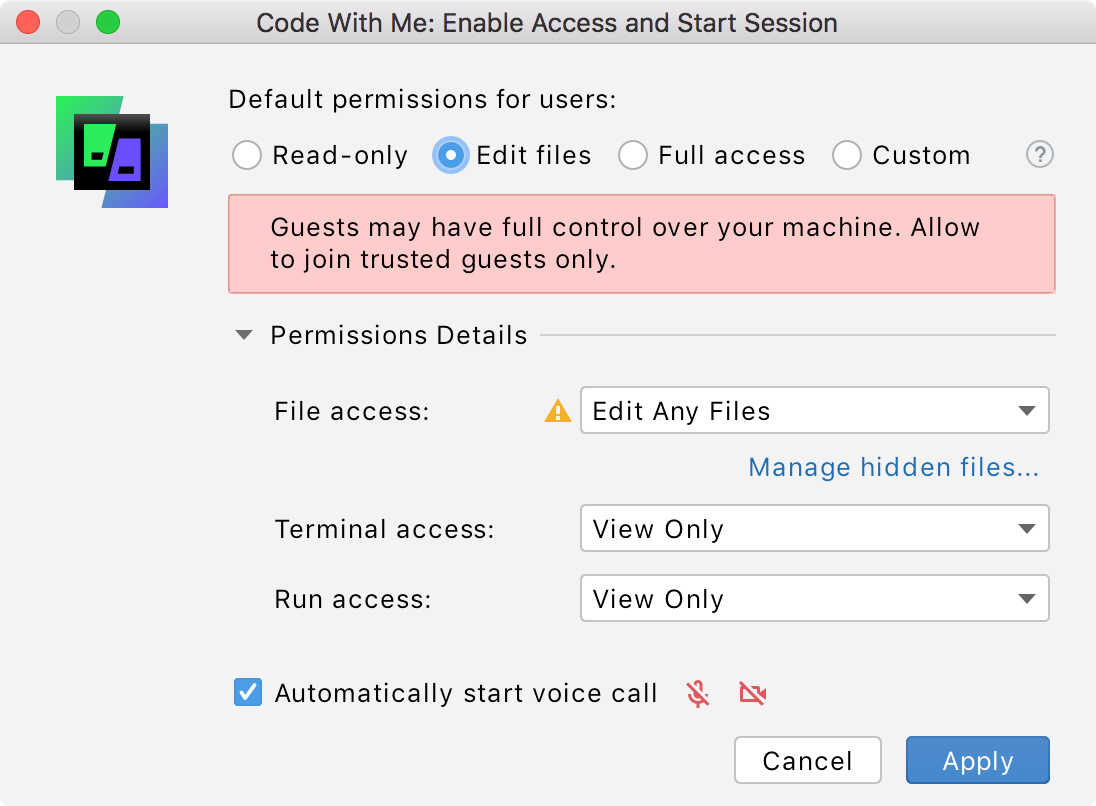Select the Read-only permission
Screen dimensions: 1096x806
point(246,155)
